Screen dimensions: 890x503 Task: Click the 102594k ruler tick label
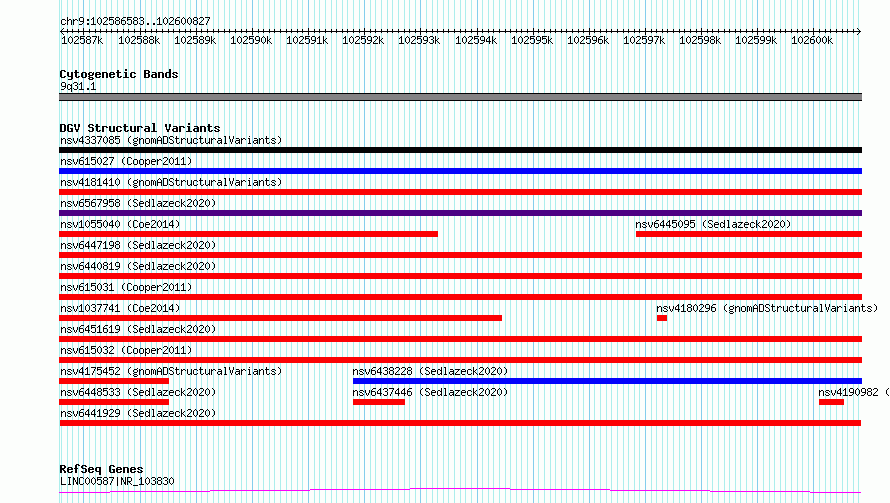(476, 40)
